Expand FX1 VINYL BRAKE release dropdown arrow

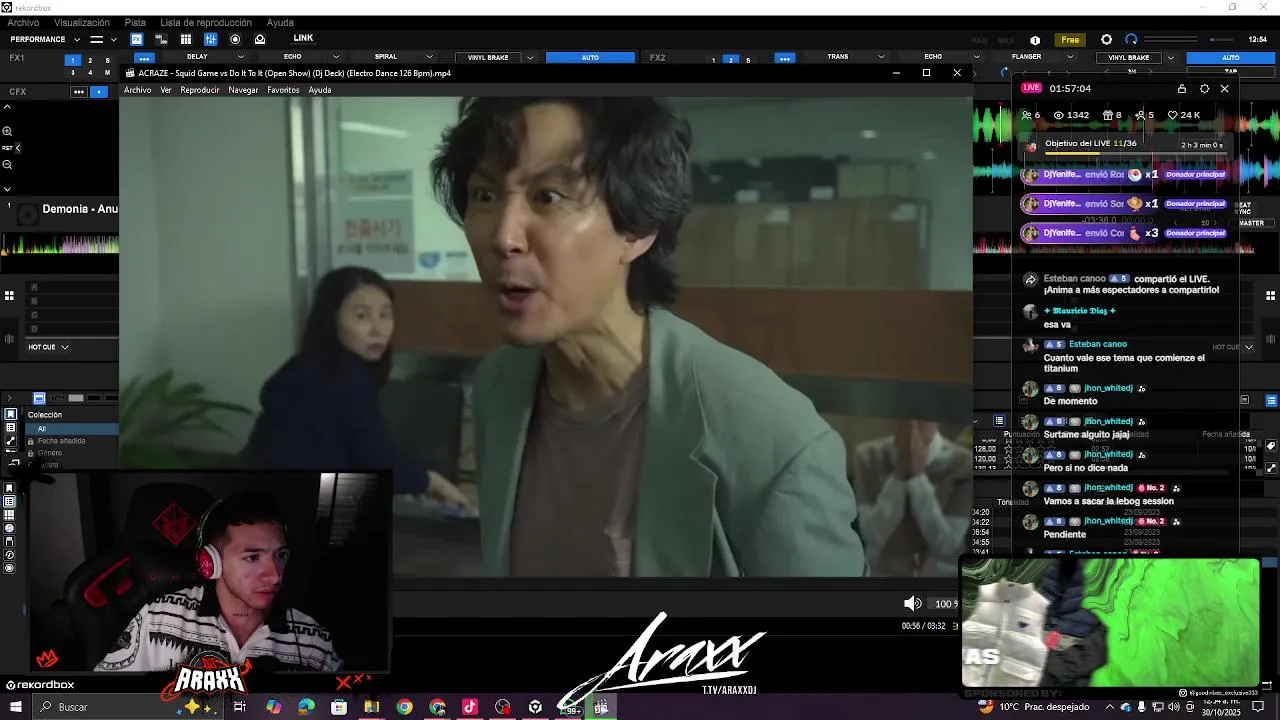tap(530, 58)
